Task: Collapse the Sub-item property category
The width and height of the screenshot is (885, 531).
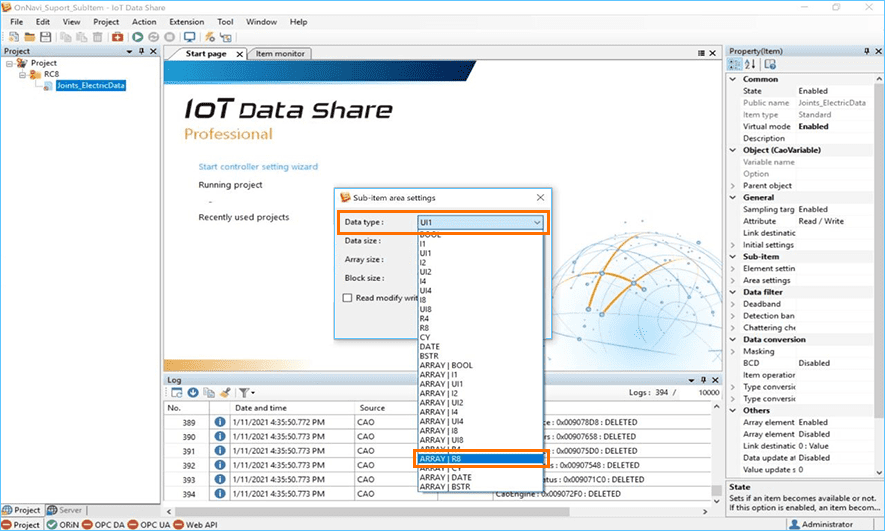Action: tap(733, 257)
